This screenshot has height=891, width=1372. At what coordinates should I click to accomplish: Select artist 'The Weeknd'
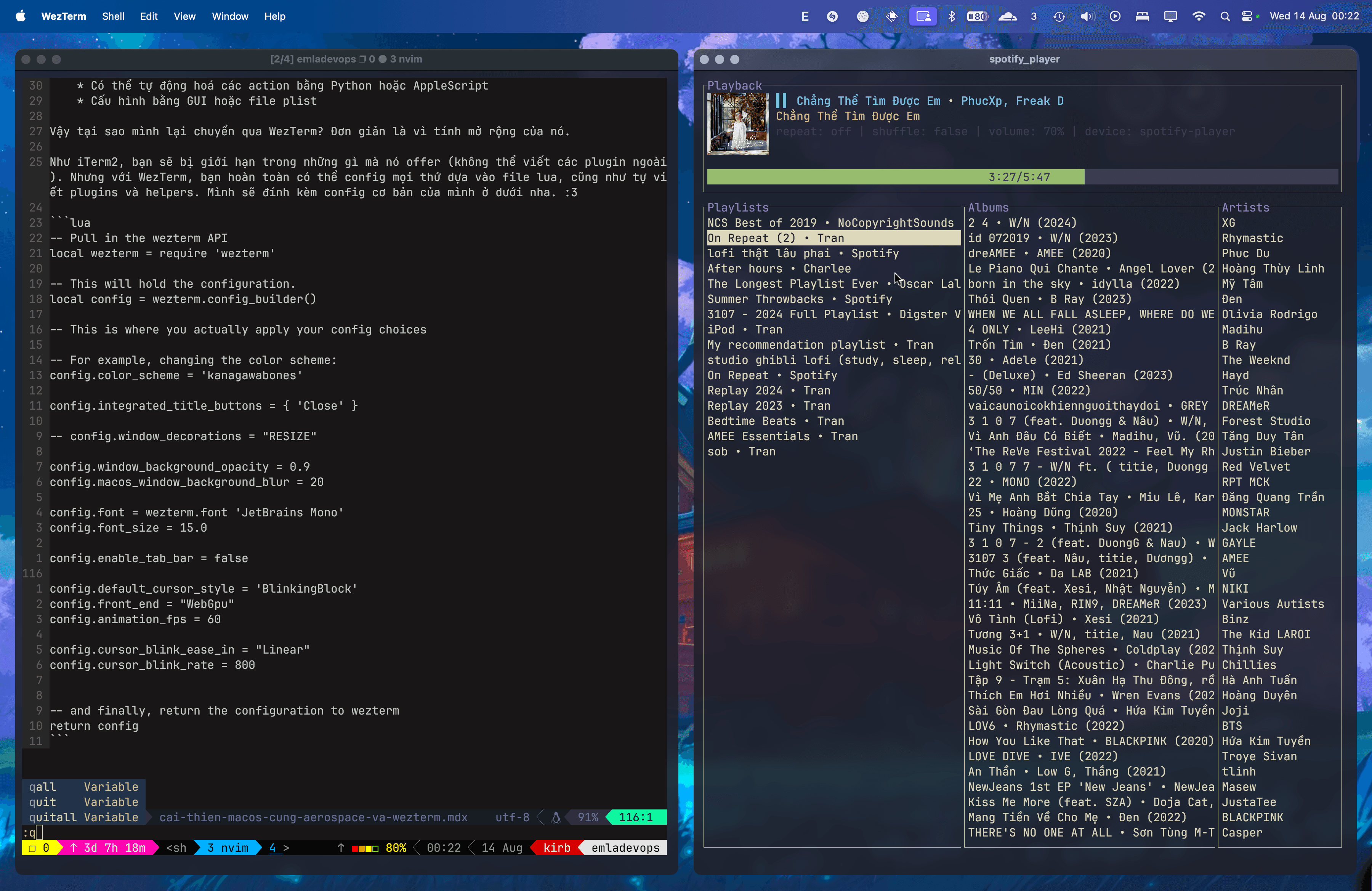click(1256, 360)
